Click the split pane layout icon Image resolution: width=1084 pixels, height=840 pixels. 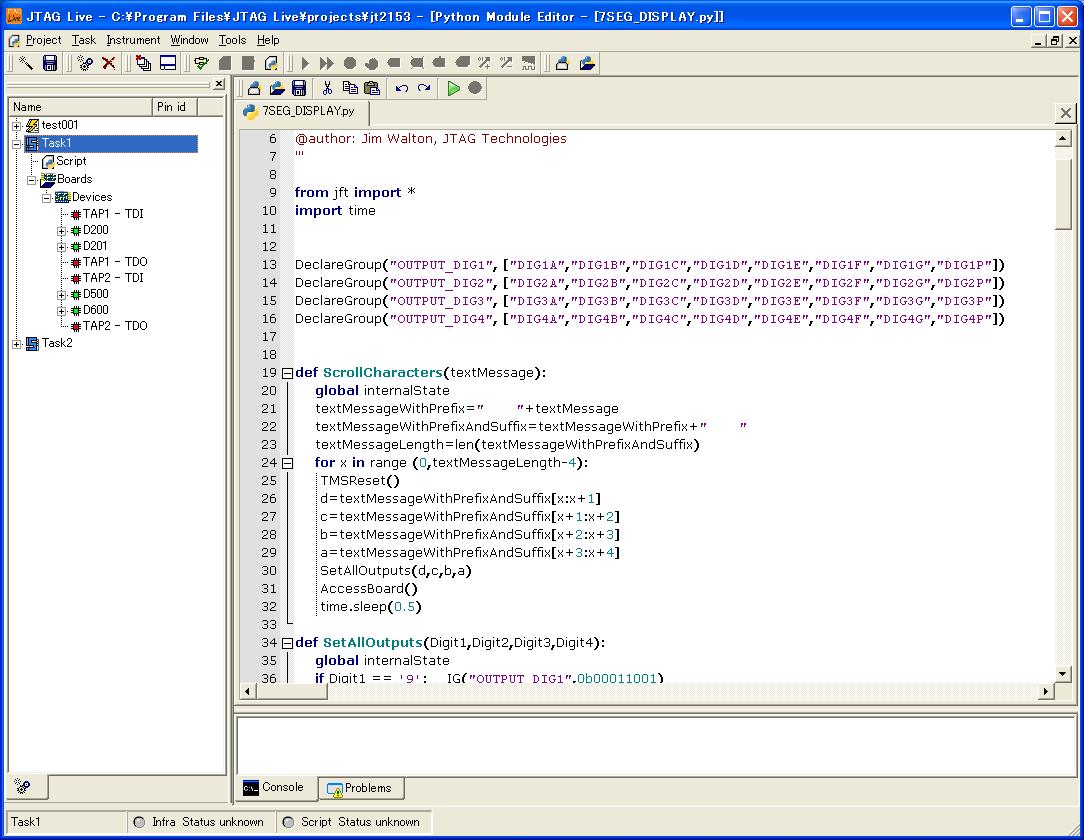click(168, 64)
